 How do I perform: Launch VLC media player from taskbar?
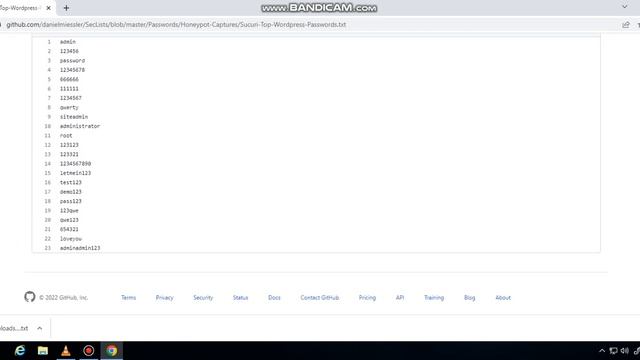pyautogui.click(x=65, y=350)
